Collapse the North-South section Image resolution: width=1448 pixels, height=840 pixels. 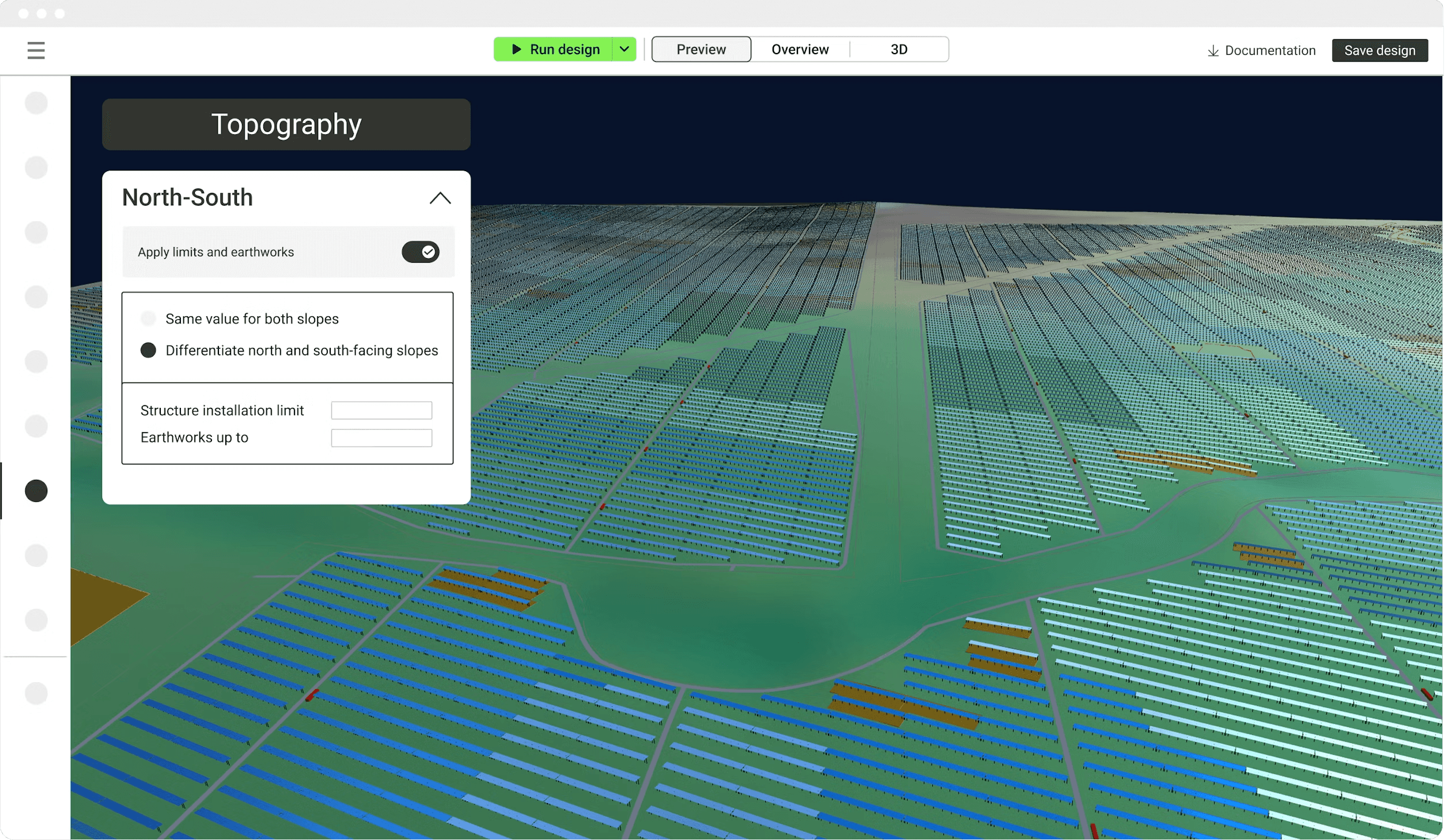(440, 198)
